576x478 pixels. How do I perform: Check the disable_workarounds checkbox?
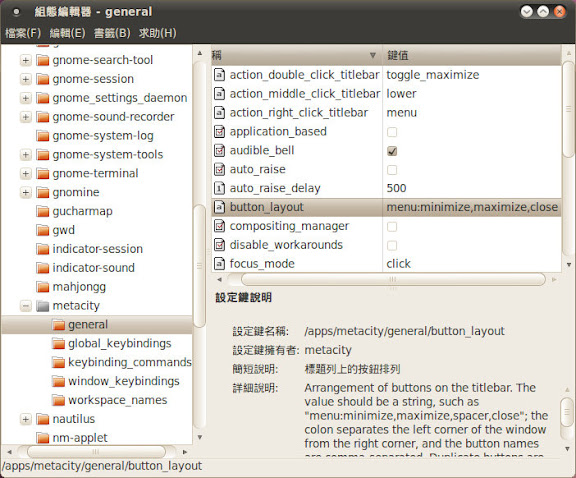point(392,245)
